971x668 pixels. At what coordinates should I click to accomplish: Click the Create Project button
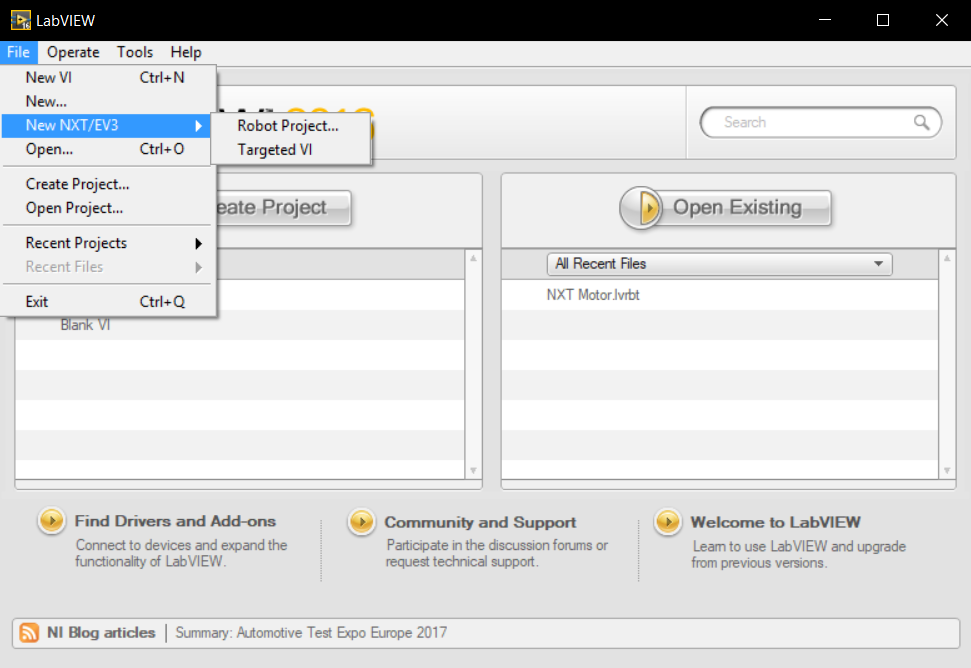click(x=282, y=207)
